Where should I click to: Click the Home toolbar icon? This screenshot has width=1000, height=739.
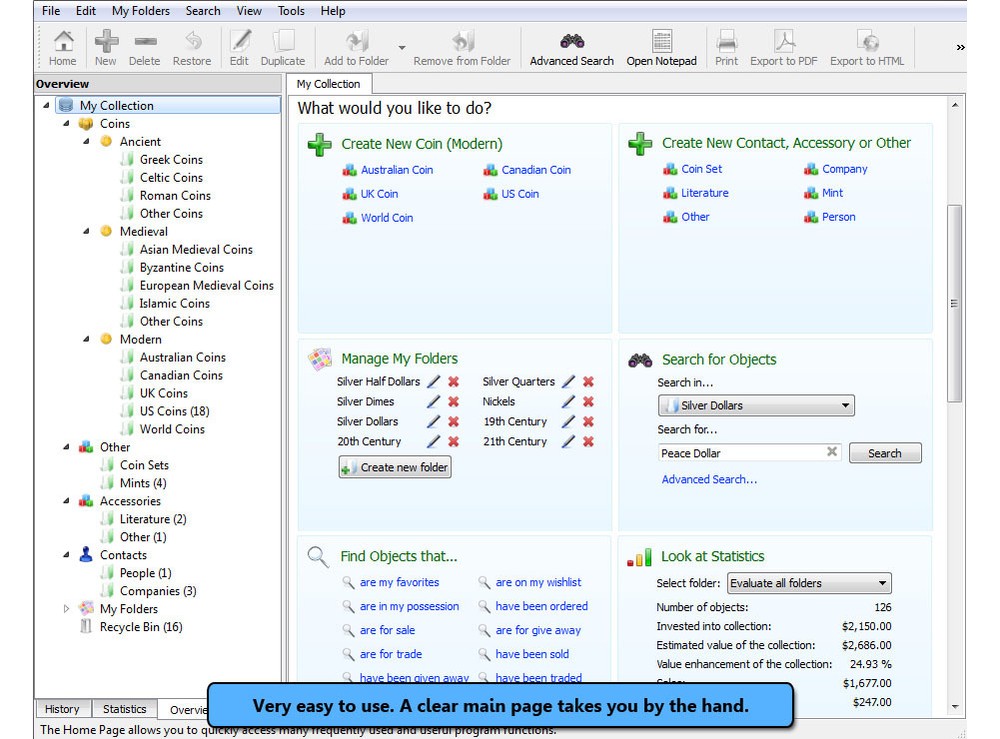(62, 47)
